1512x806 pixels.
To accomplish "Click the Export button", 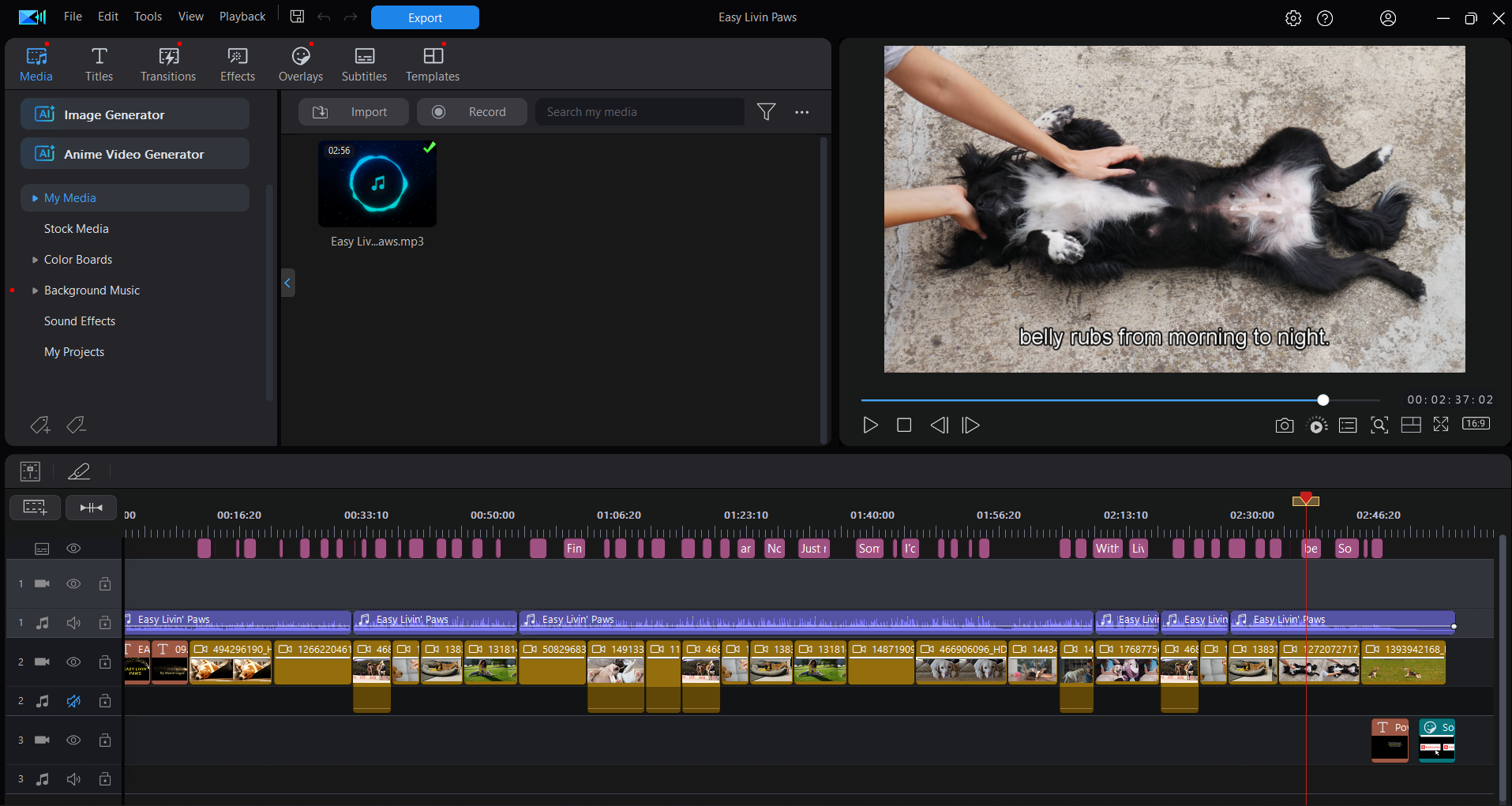I will 425,17.
